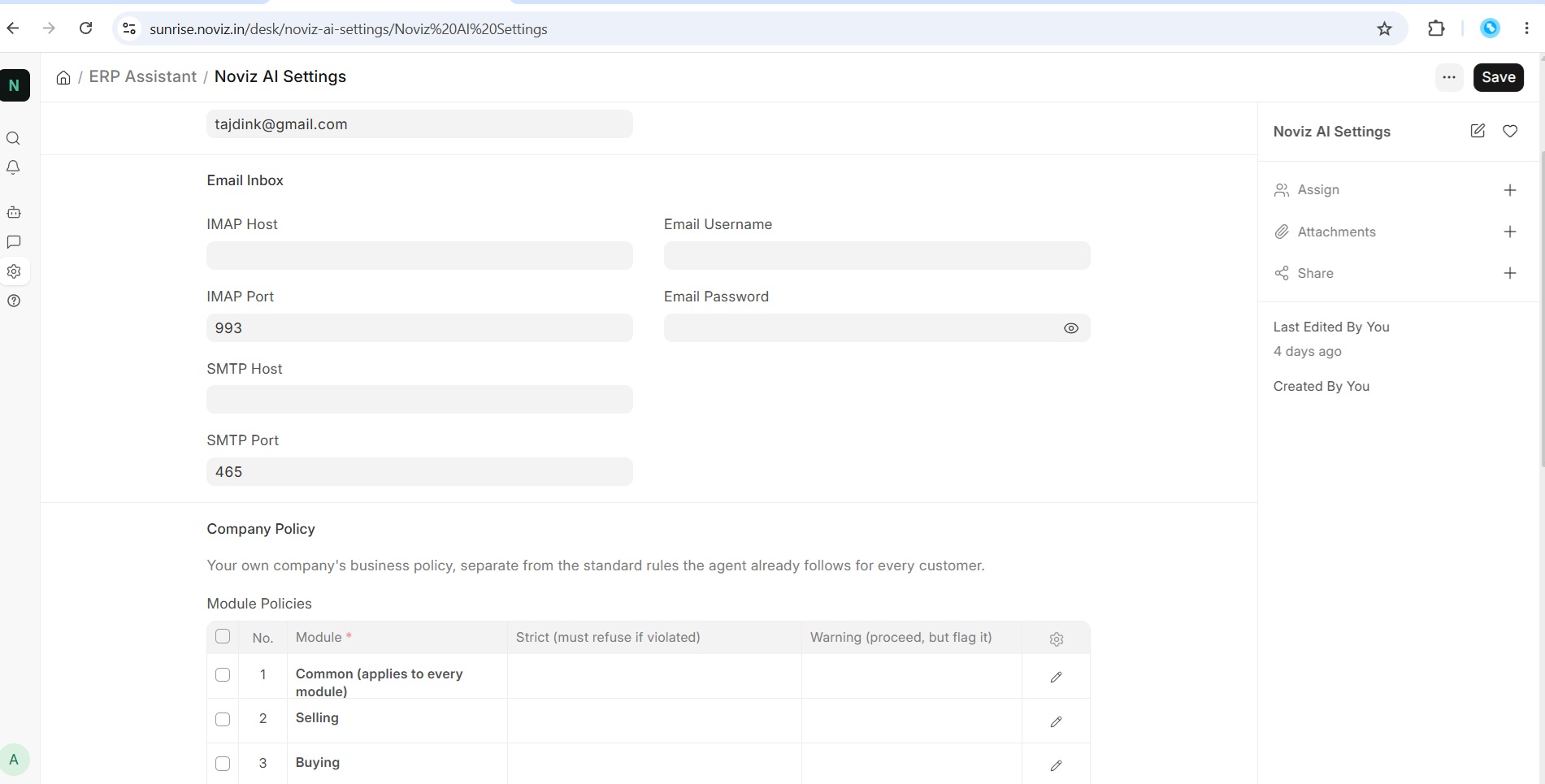Go to the home icon in breadcrumb

[63, 77]
